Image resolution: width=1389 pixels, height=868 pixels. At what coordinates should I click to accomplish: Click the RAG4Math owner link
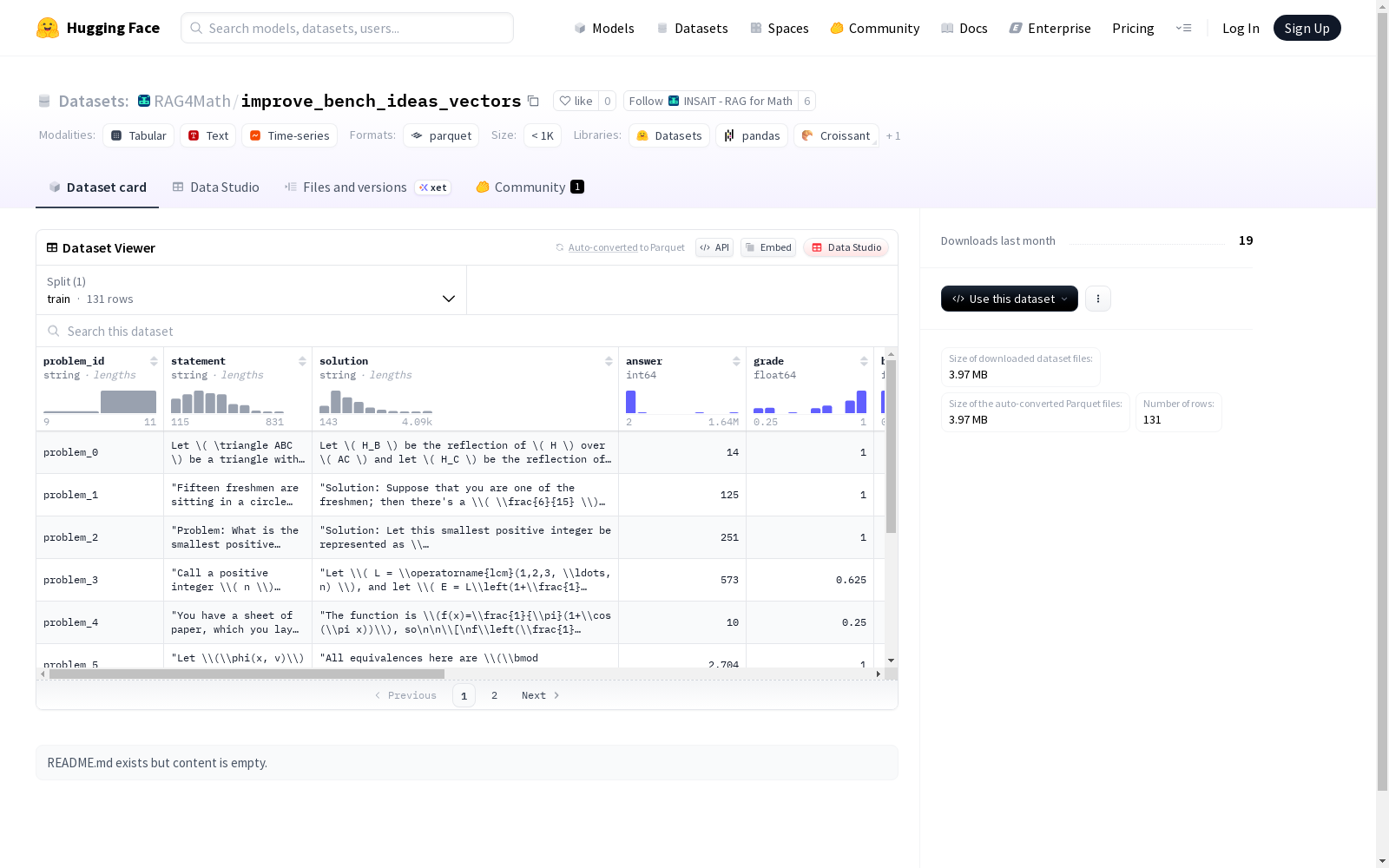click(x=192, y=101)
